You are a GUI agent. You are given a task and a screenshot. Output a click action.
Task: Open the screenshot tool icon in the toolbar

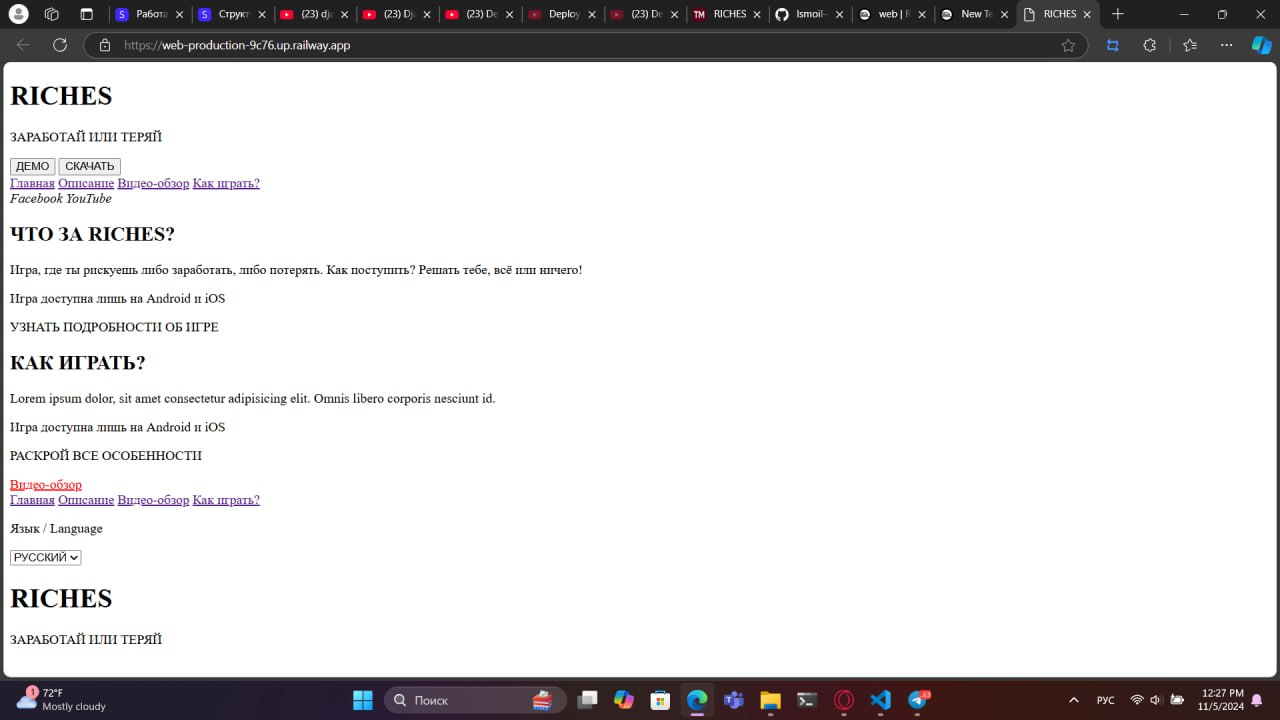click(x=1112, y=45)
